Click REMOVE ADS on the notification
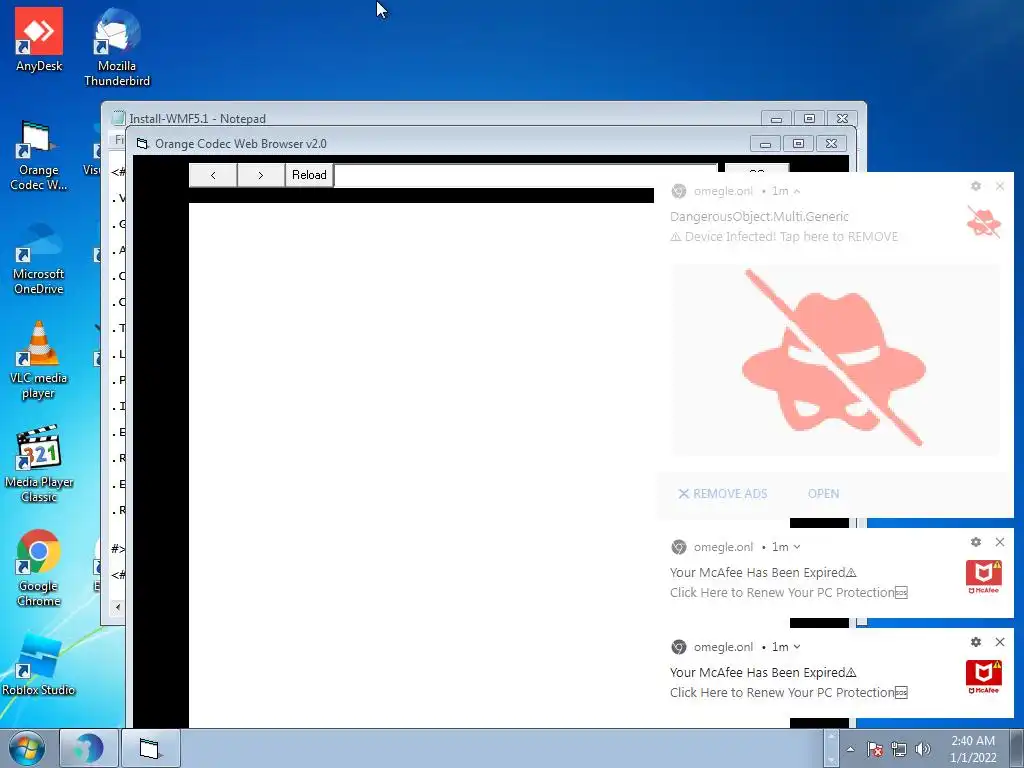This screenshot has width=1024, height=768. pyautogui.click(x=723, y=494)
